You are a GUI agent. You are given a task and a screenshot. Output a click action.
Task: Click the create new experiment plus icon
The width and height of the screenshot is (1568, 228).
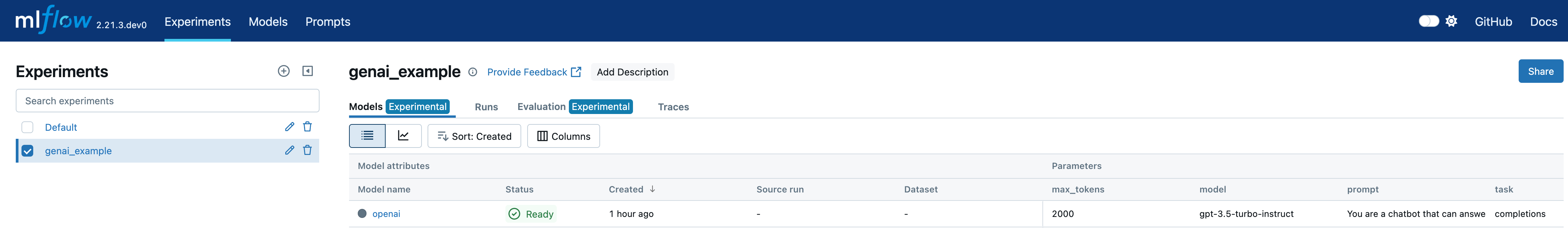click(284, 71)
